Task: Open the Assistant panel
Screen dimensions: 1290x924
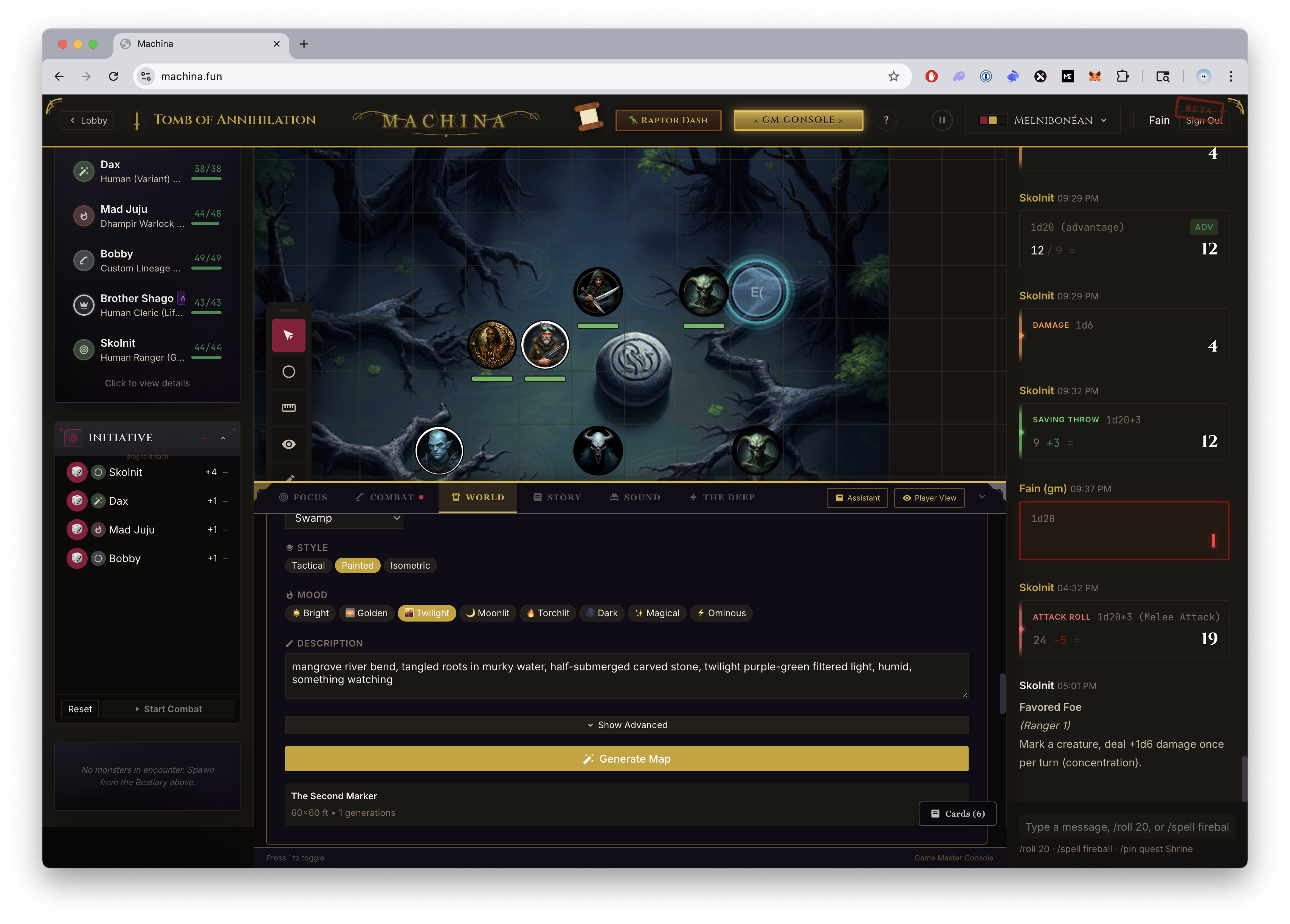Action: click(x=857, y=498)
